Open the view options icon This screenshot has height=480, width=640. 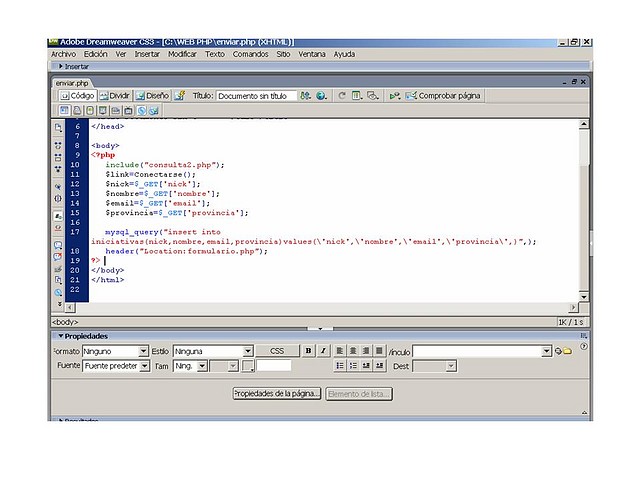(357, 96)
